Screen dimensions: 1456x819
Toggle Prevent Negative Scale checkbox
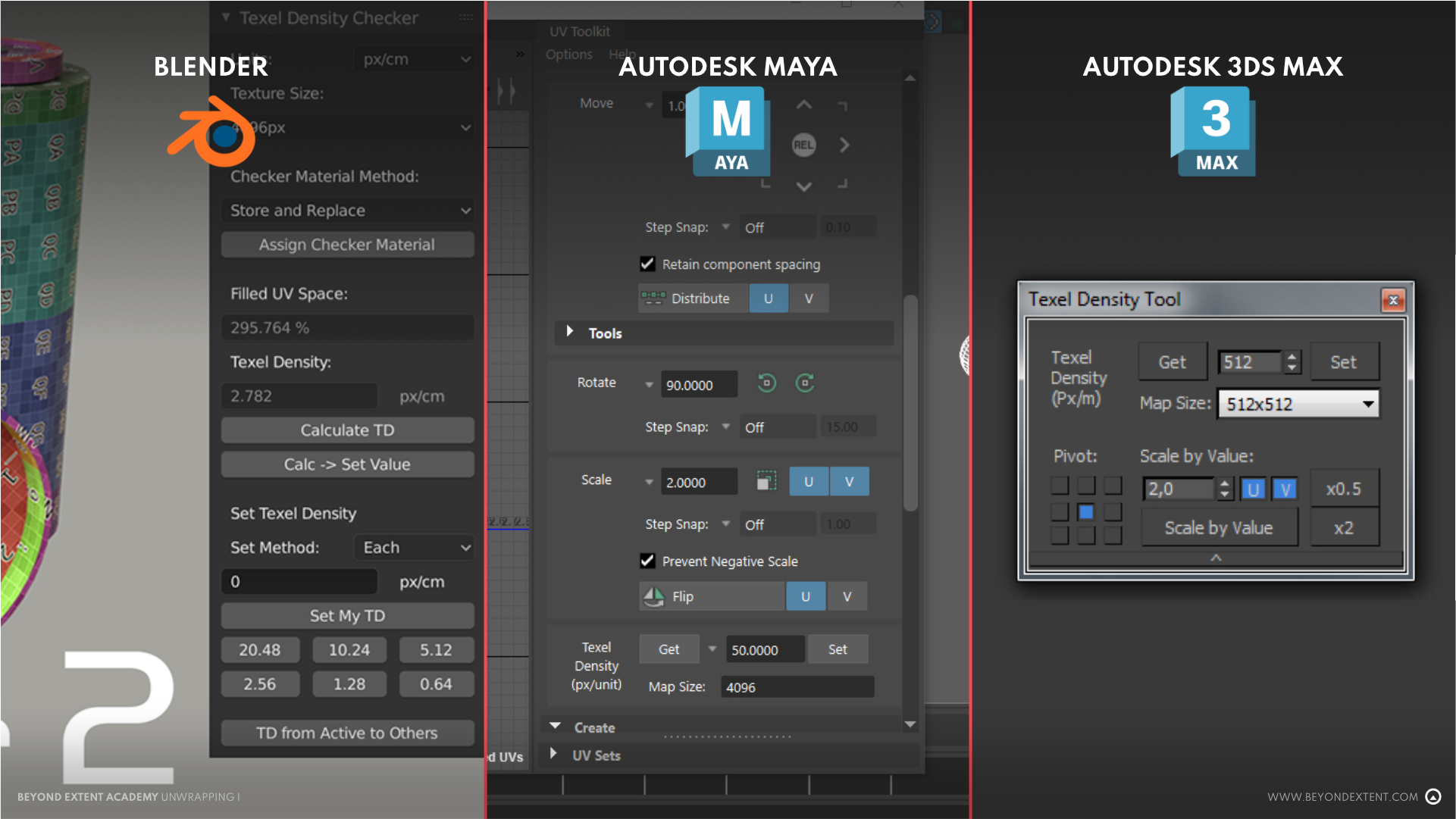pyautogui.click(x=647, y=561)
